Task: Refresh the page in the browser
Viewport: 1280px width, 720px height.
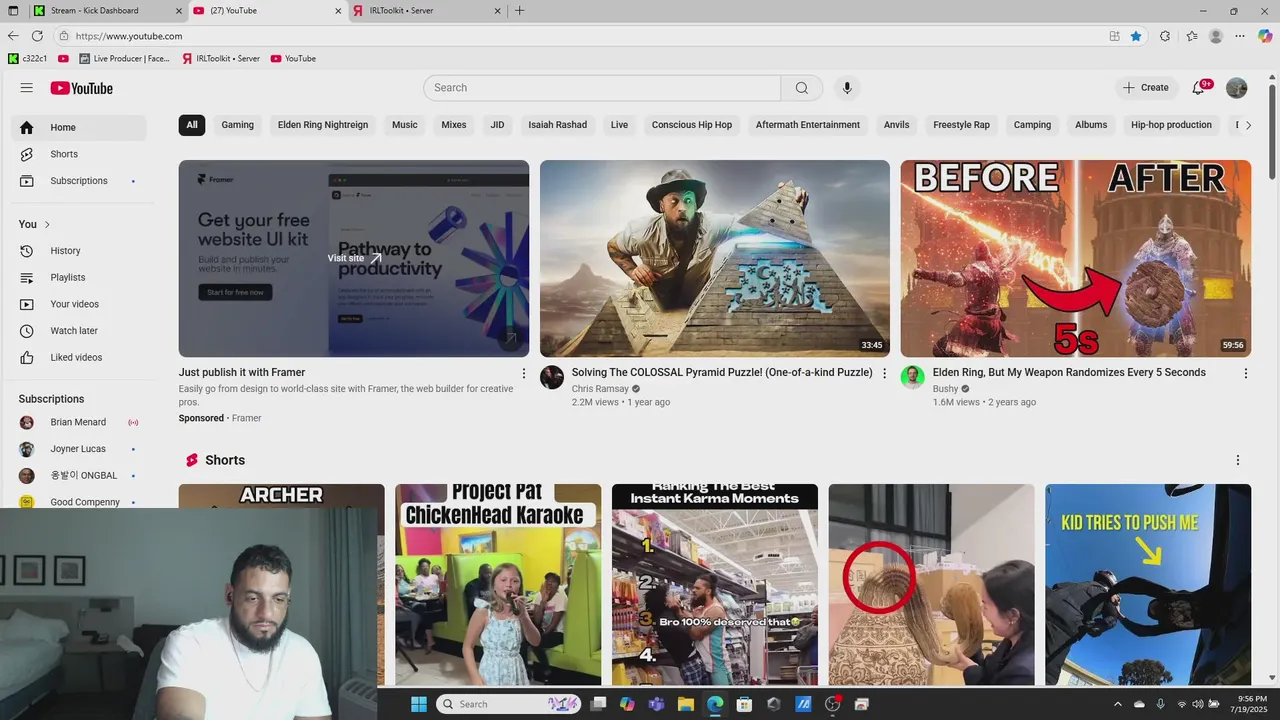Action: tap(37, 36)
